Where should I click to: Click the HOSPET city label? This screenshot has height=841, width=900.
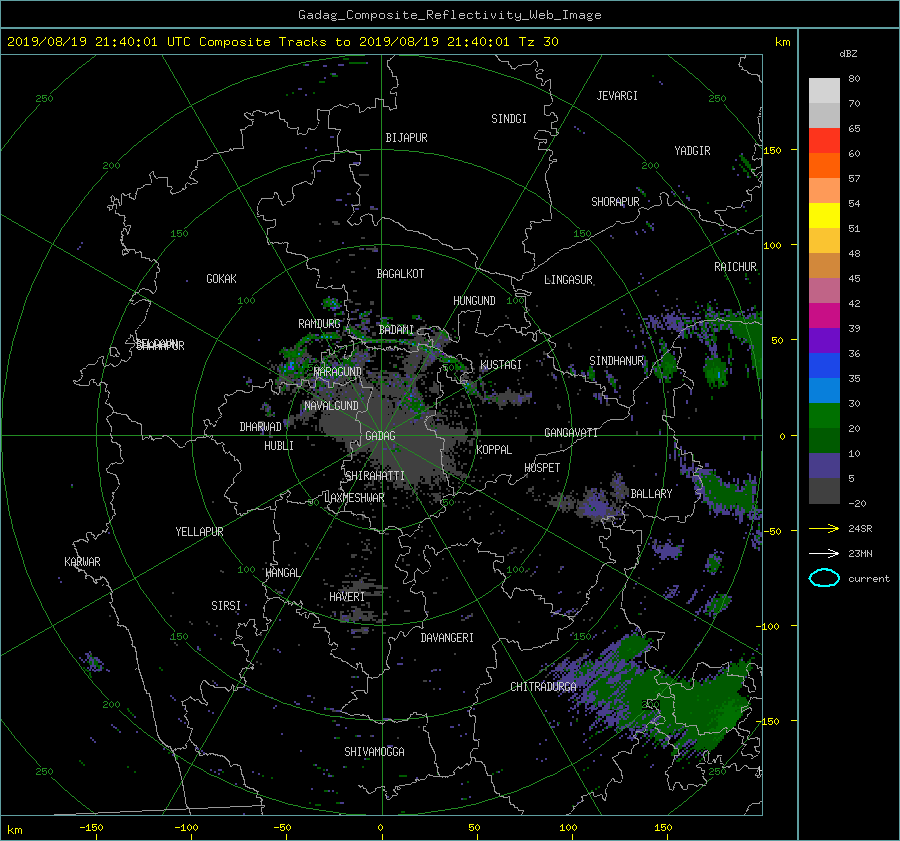(x=542, y=468)
